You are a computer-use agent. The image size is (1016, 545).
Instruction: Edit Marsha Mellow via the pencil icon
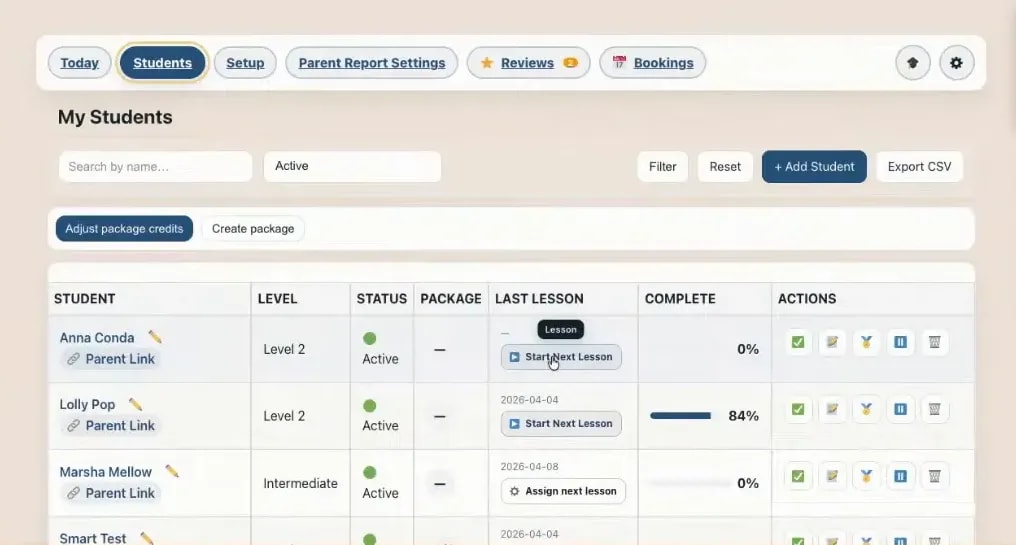pos(172,471)
